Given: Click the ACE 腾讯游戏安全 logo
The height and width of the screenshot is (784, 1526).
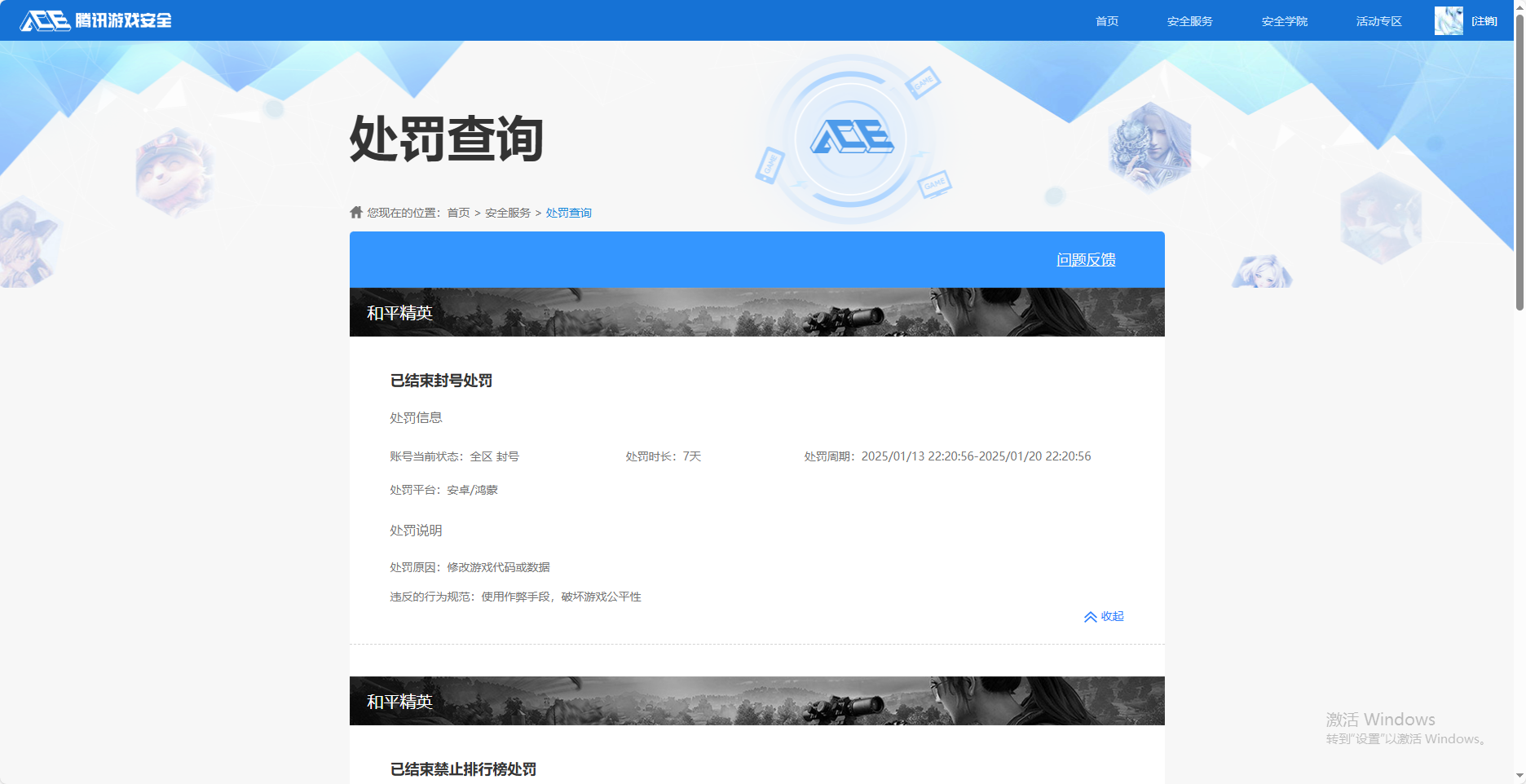Looking at the screenshot, I should click(x=95, y=20).
